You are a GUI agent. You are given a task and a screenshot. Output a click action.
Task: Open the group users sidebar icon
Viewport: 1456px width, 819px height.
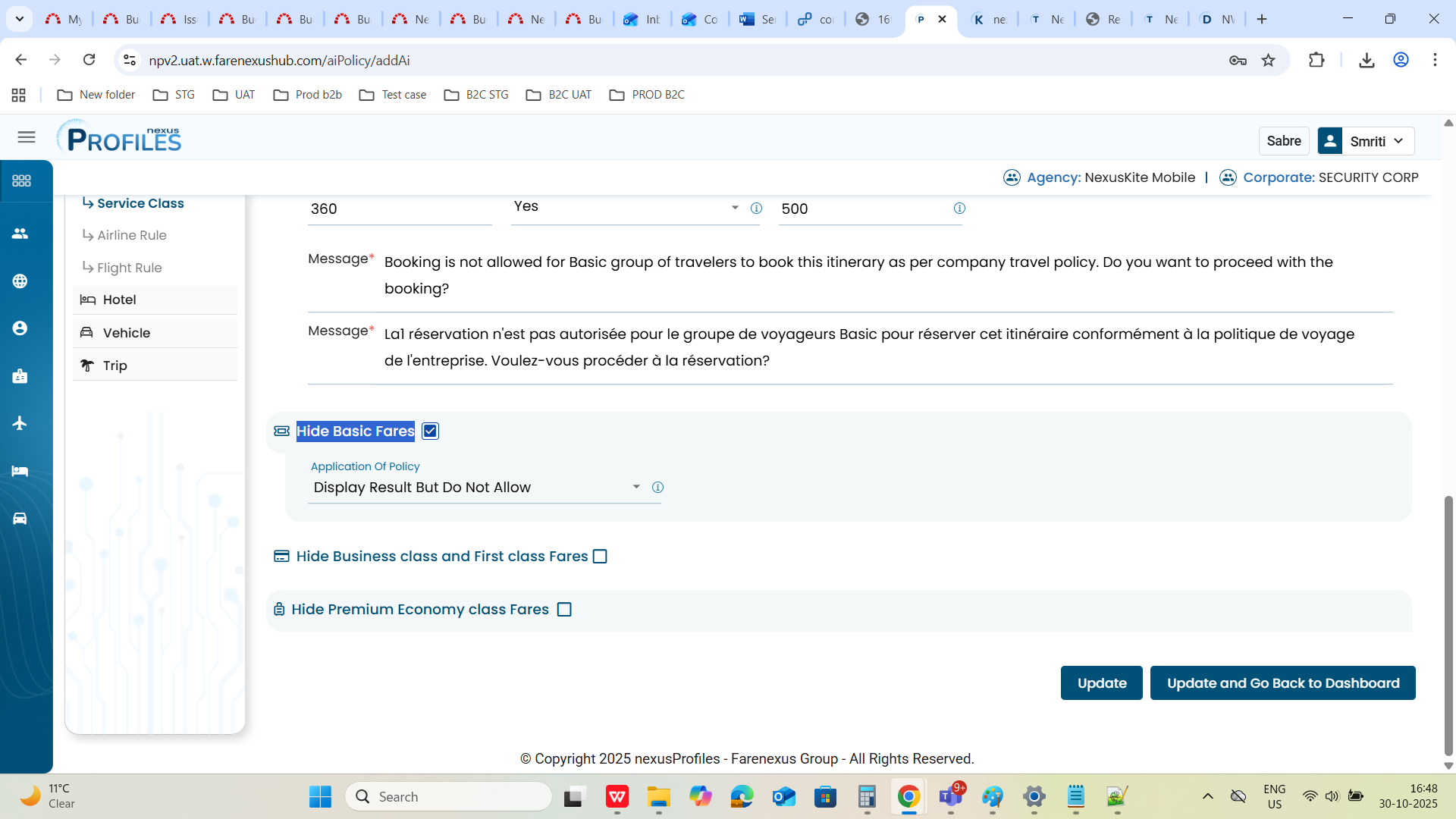click(20, 234)
